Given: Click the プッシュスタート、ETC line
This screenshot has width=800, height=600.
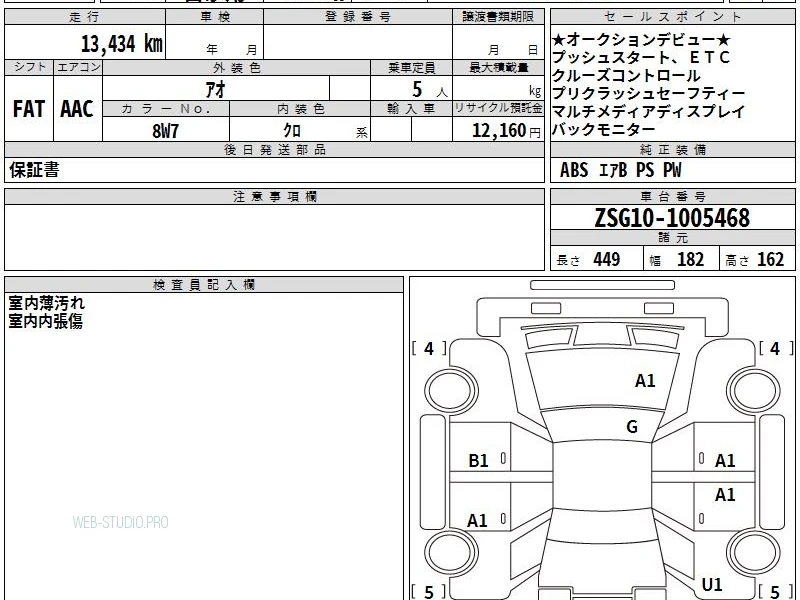Looking at the screenshot, I should [x=641, y=58].
